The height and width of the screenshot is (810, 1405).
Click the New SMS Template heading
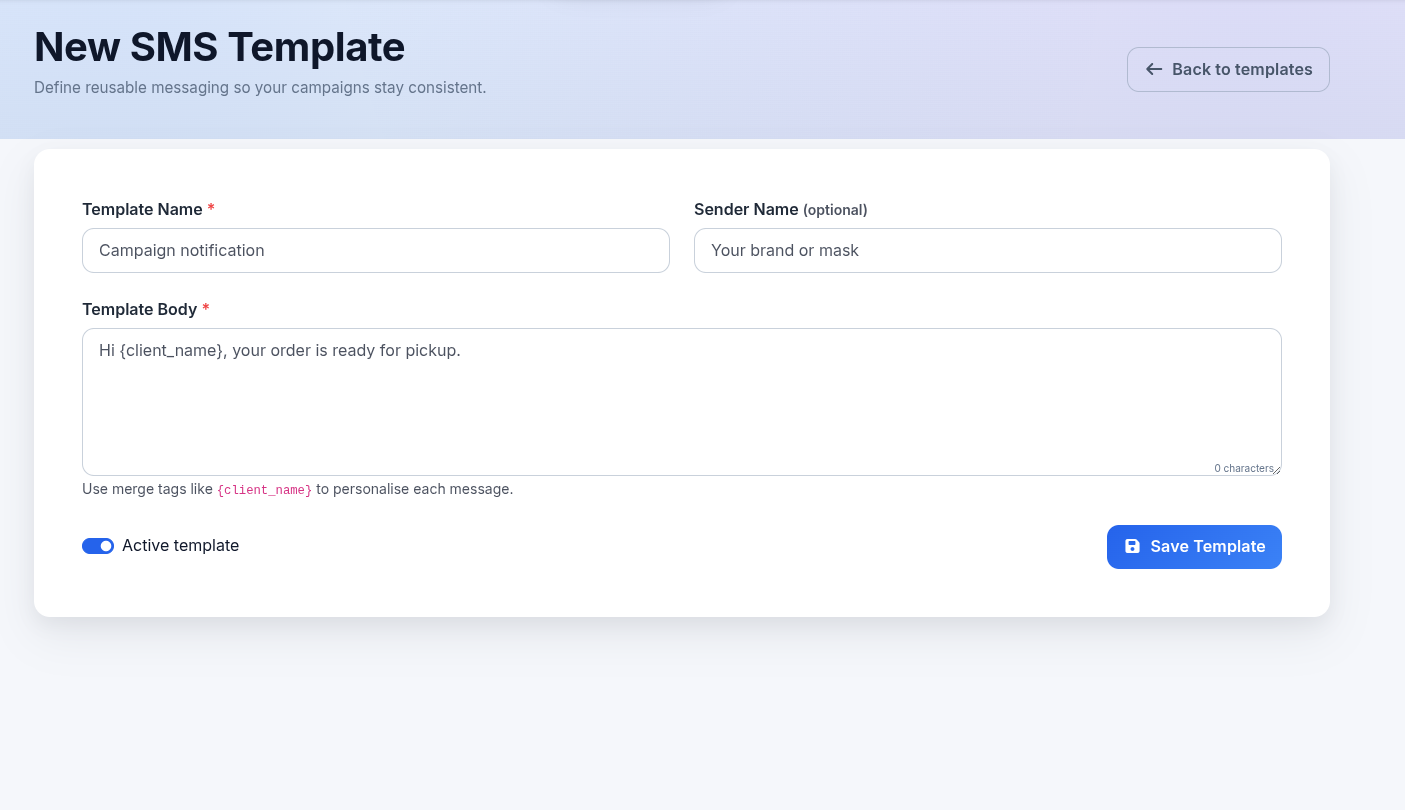(219, 47)
